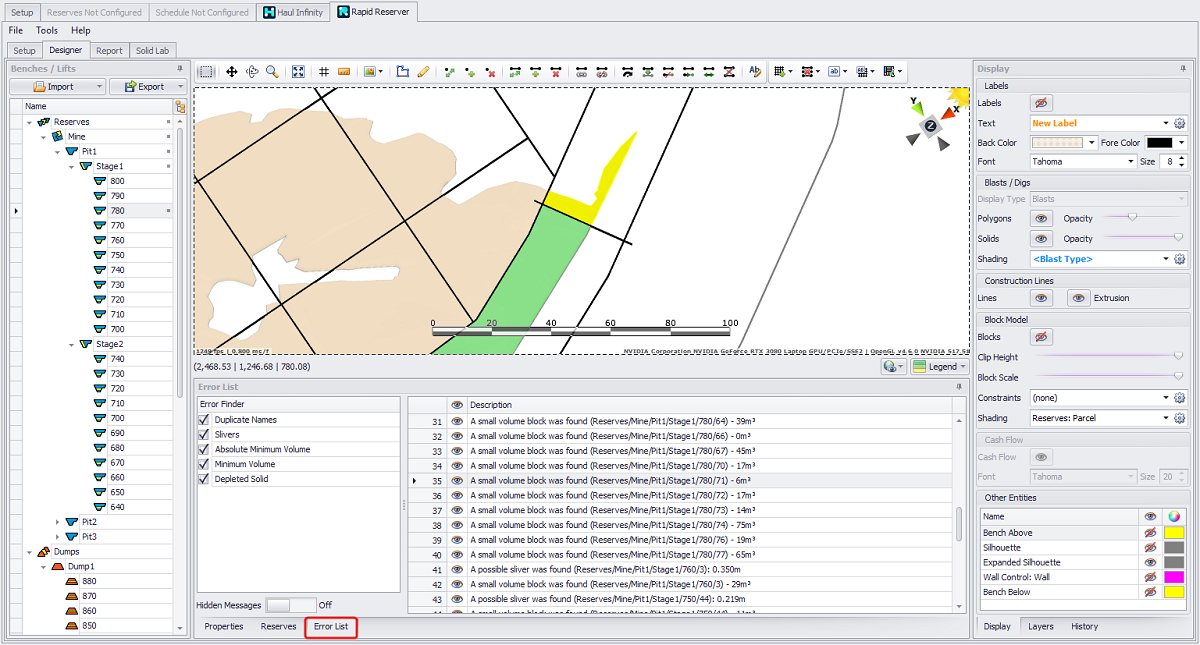
Task: Select bench 770 in Stage1
Action: [117, 226]
